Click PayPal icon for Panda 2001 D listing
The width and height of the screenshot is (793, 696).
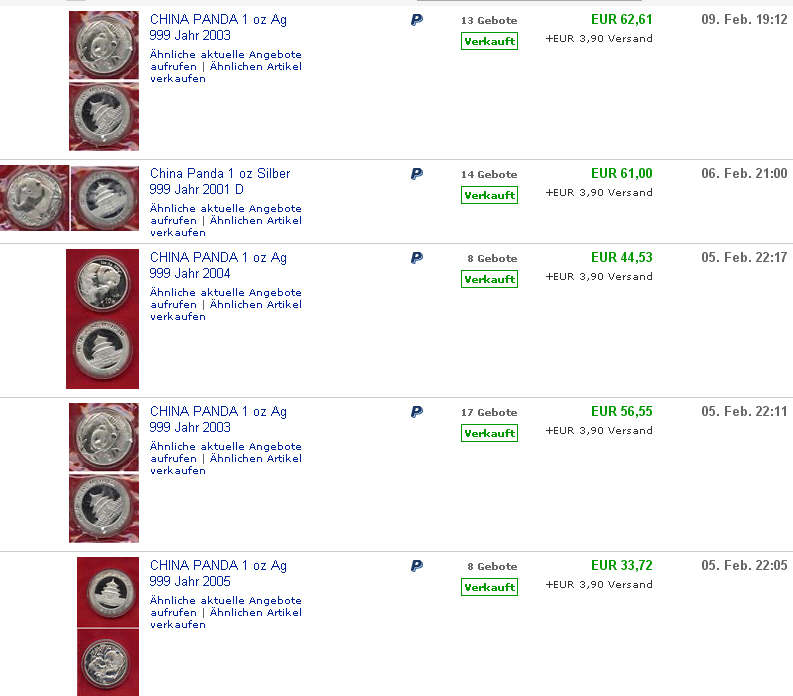tap(416, 174)
